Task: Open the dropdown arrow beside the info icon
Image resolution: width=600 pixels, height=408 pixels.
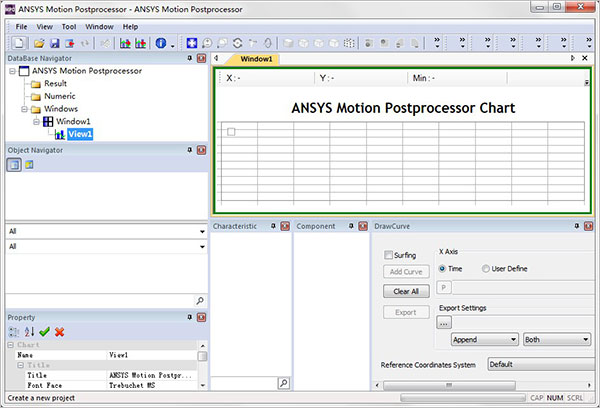Action: (173, 46)
